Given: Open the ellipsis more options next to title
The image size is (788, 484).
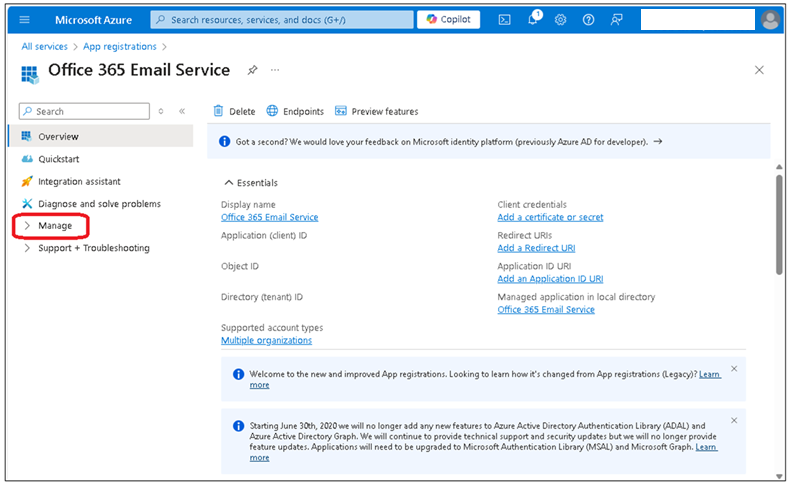Looking at the screenshot, I should 275,70.
